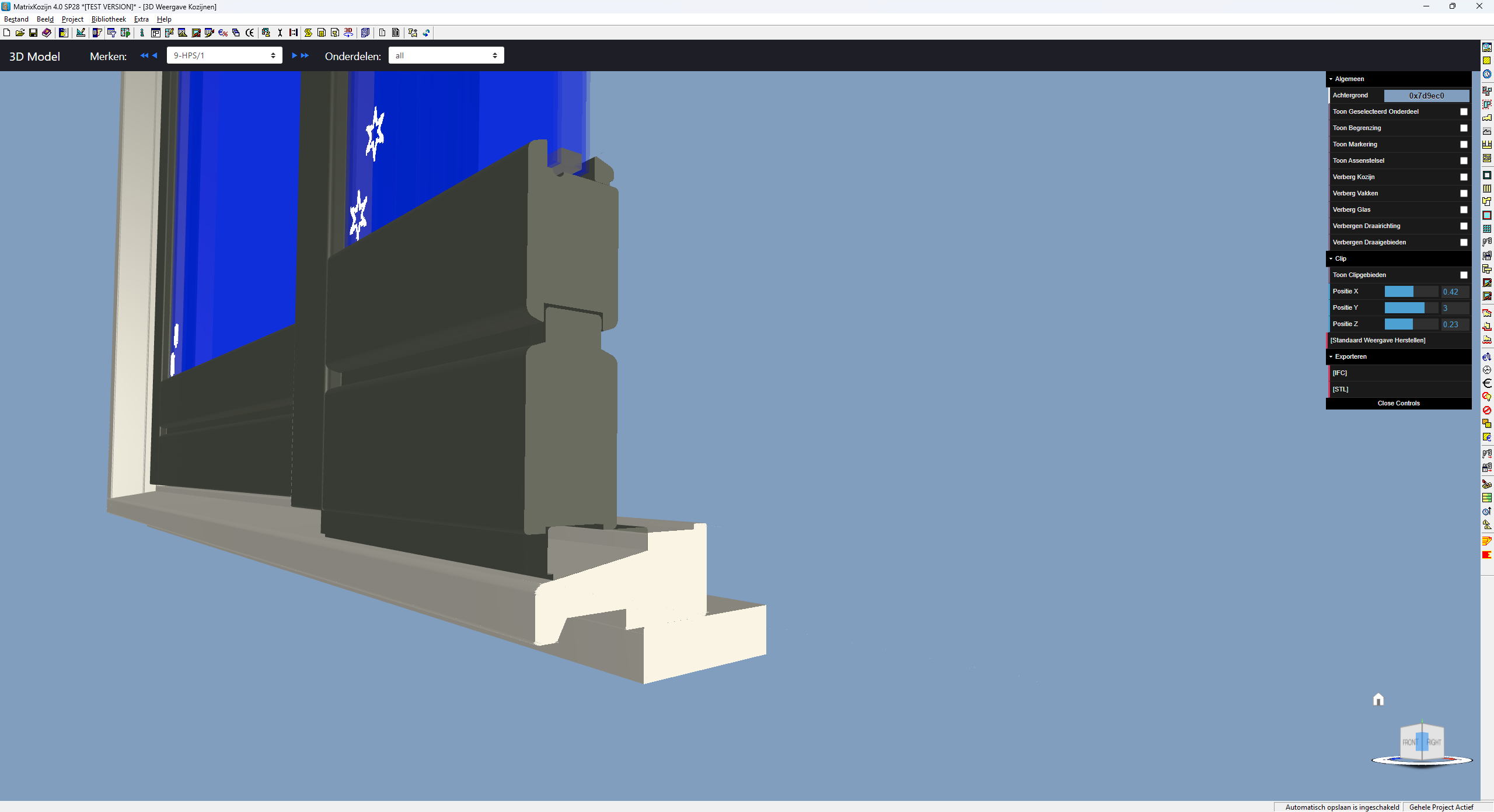The image size is (1494, 812).
Task: Click the 3D view toolbar icon
Action: 348,33
